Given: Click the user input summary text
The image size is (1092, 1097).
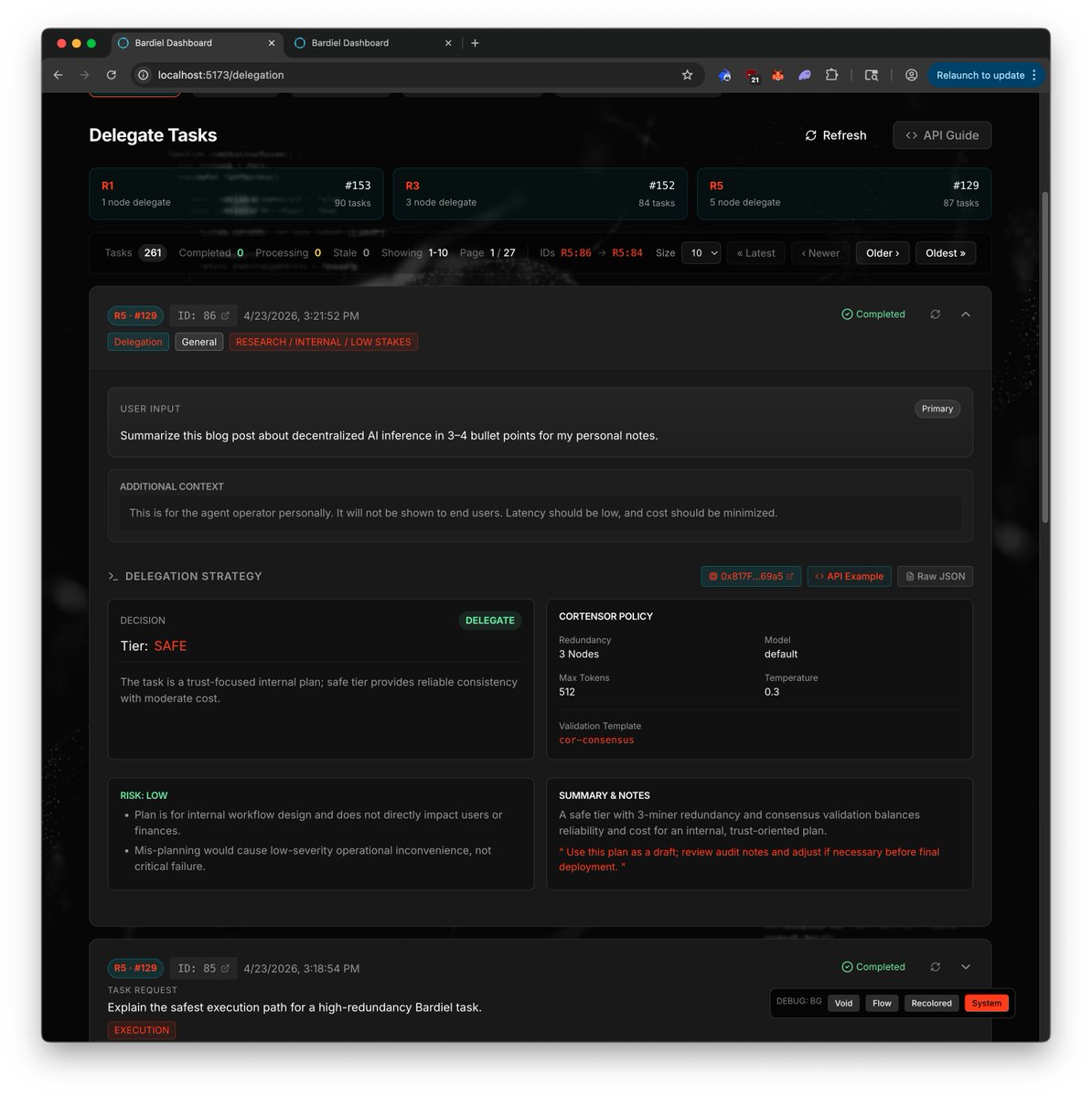Looking at the screenshot, I should pyautogui.click(x=389, y=436).
